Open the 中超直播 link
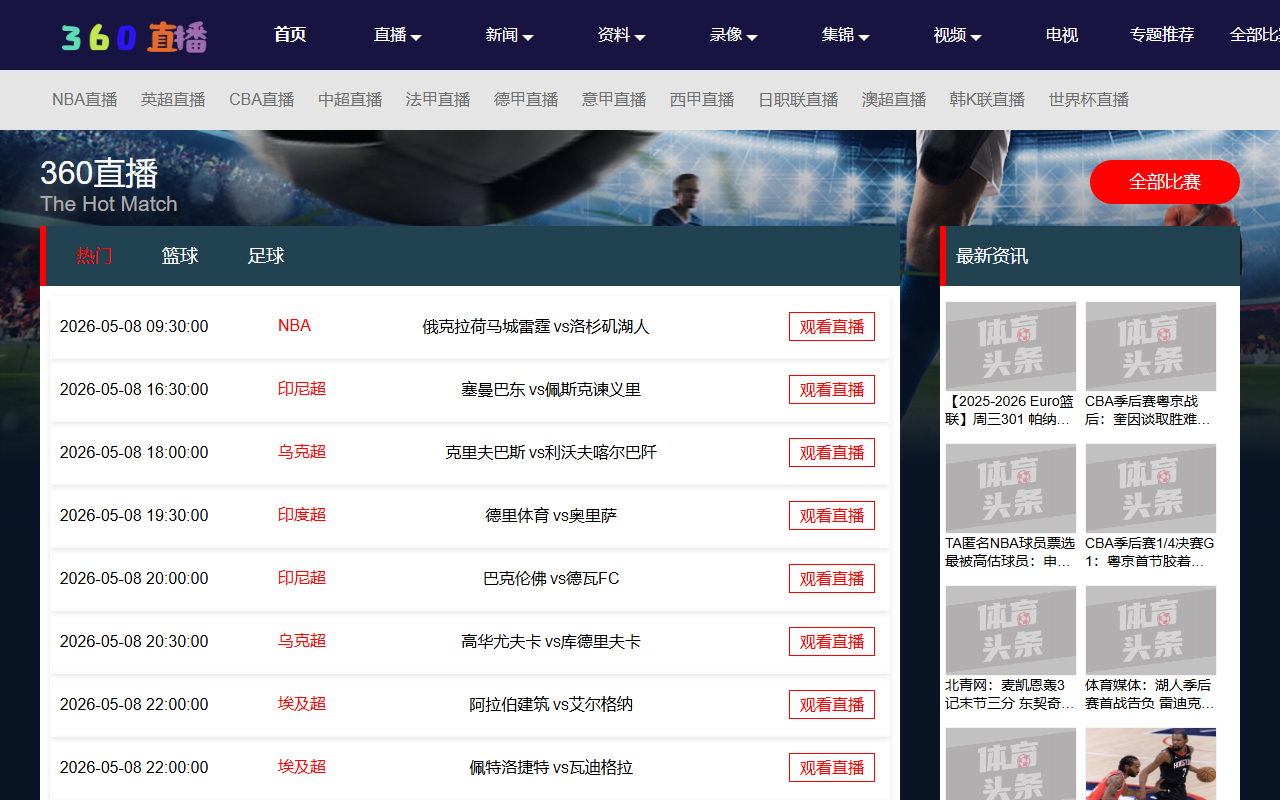Viewport: 1280px width, 800px height. (350, 100)
